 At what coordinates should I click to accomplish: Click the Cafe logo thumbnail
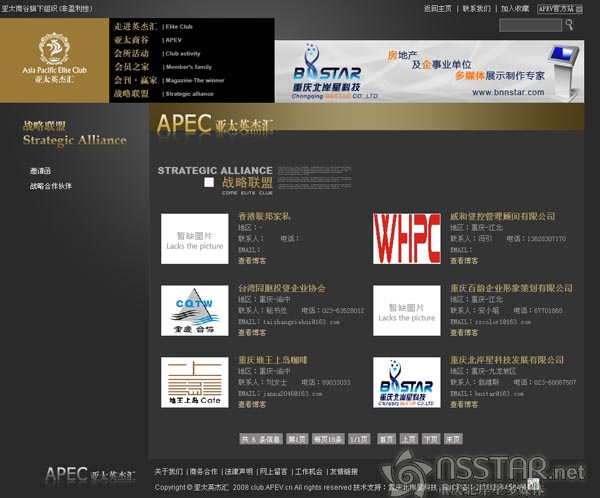pyautogui.click(x=194, y=381)
